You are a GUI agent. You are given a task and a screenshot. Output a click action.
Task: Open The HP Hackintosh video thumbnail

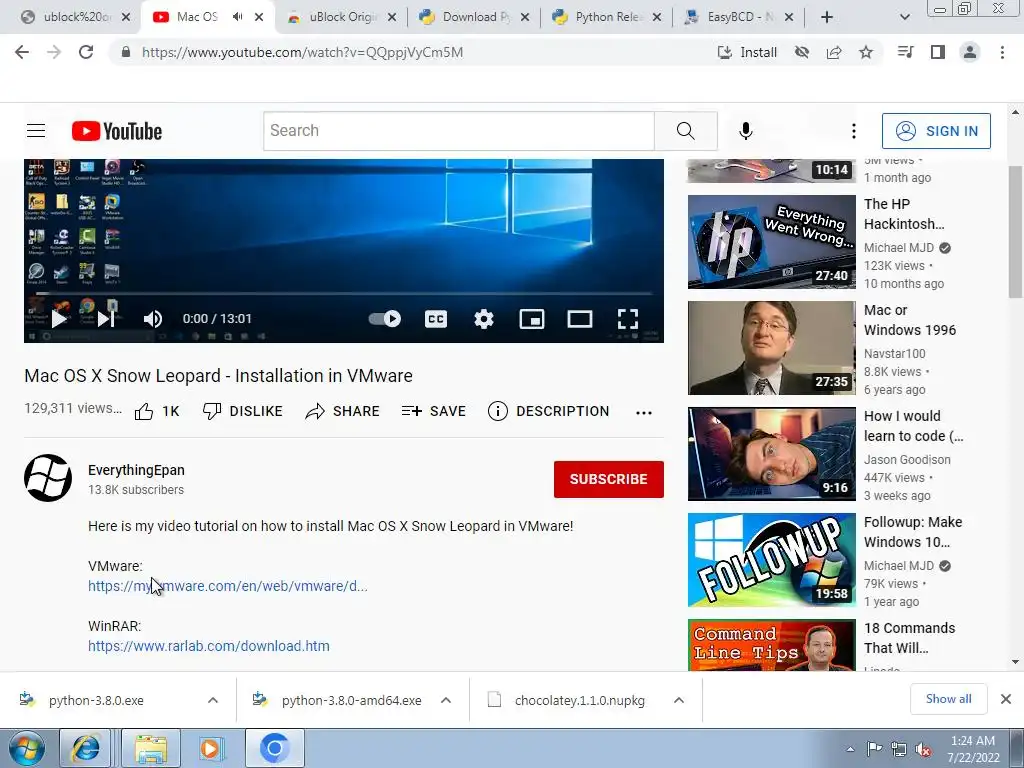pos(771,242)
